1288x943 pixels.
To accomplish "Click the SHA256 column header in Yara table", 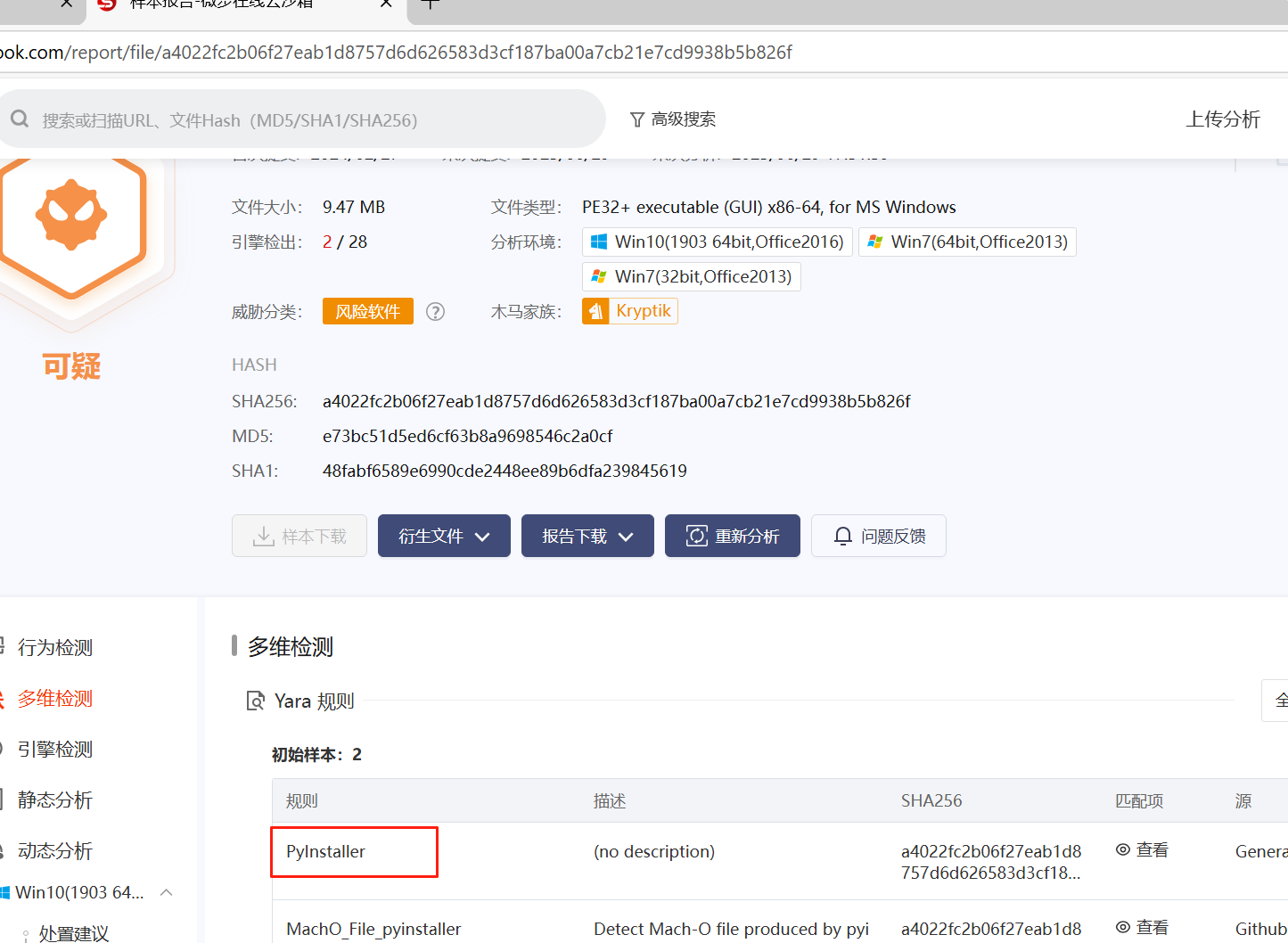I will [x=931, y=800].
